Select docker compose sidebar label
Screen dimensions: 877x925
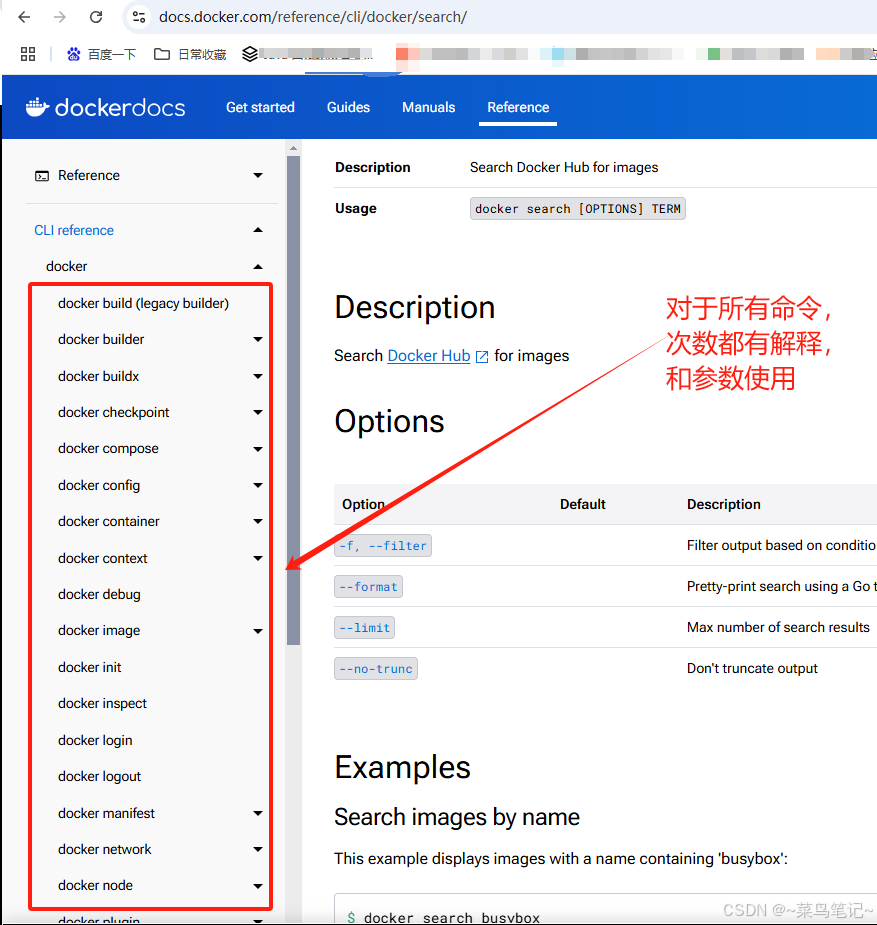click(x=108, y=448)
